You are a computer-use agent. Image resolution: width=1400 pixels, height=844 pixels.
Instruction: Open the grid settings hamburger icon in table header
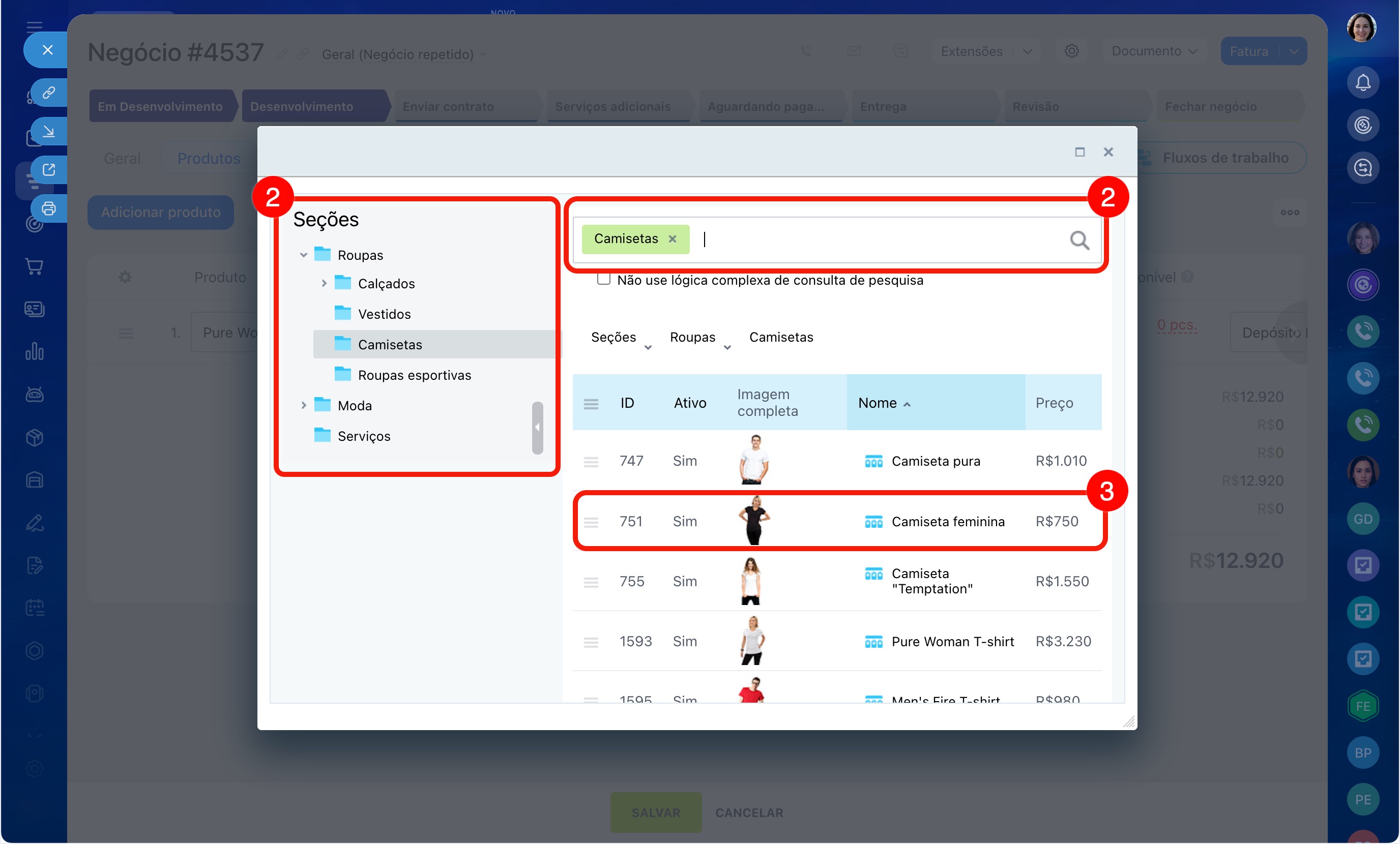pos(591,403)
